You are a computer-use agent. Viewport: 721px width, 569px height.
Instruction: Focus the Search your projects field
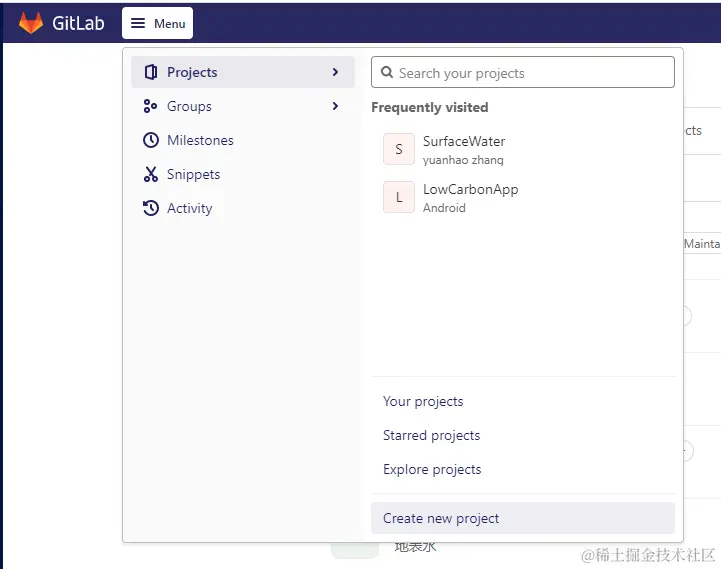(530, 73)
